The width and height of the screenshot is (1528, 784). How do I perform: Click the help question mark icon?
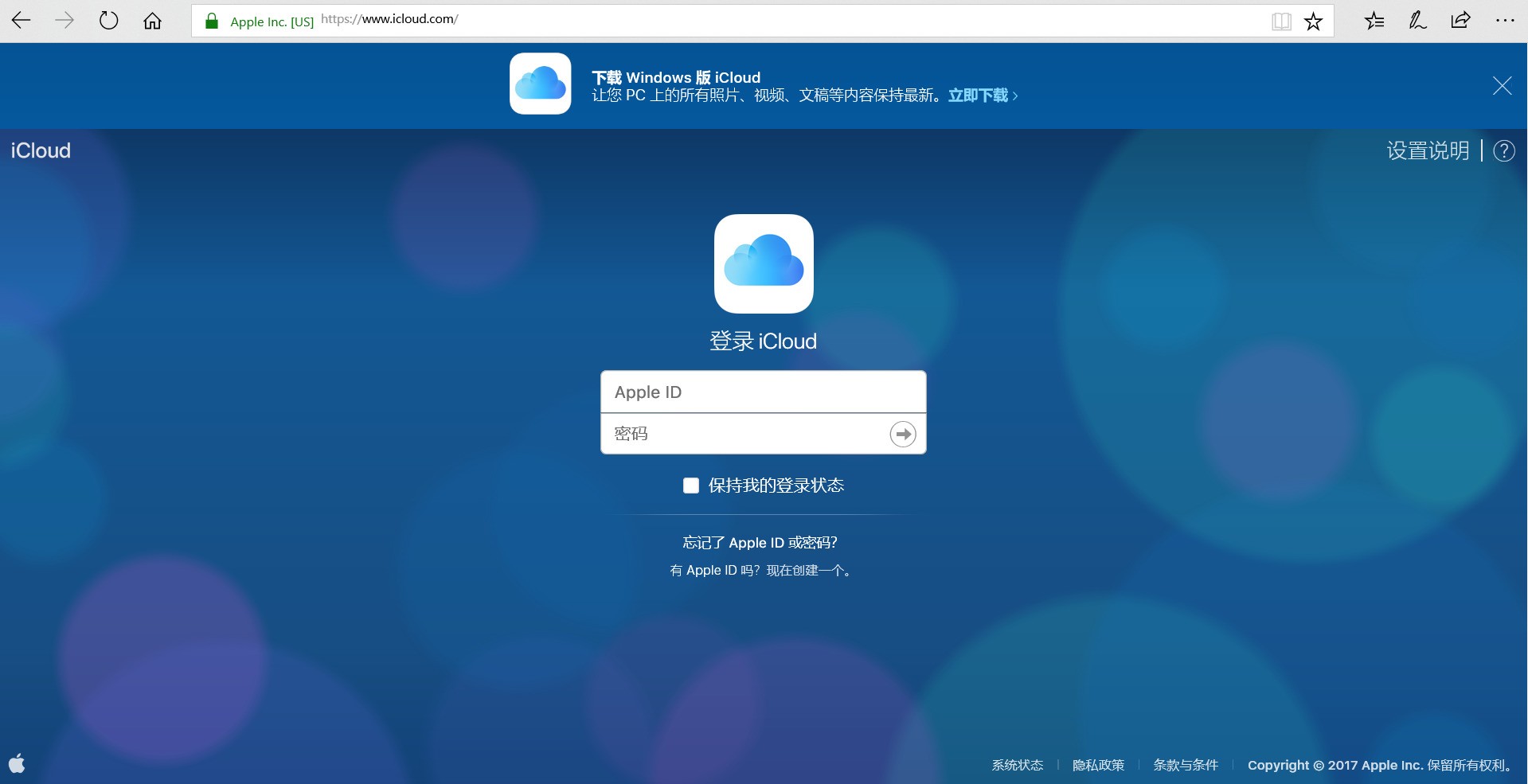(x=1503, y=151)
